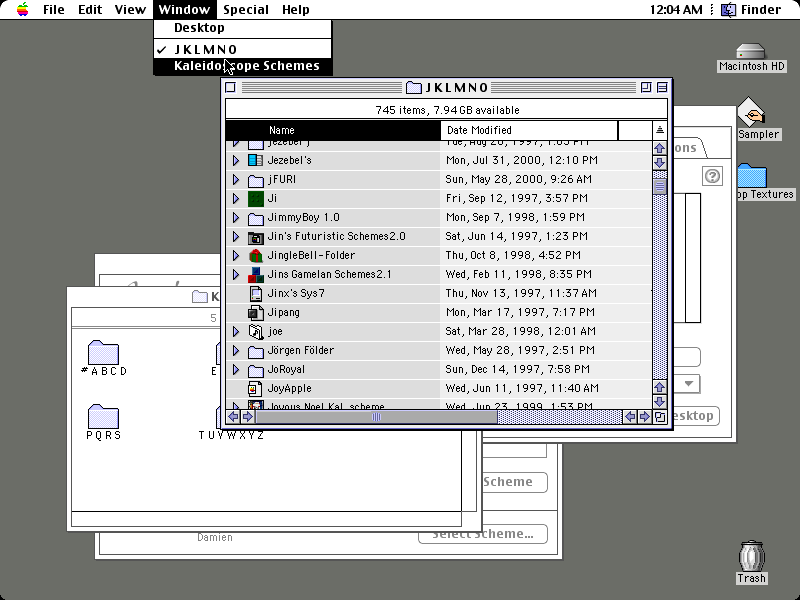Expand Jin's Futuristic Schemes2.0 triangle
The image size is (800, 600).
click(236, 237)
